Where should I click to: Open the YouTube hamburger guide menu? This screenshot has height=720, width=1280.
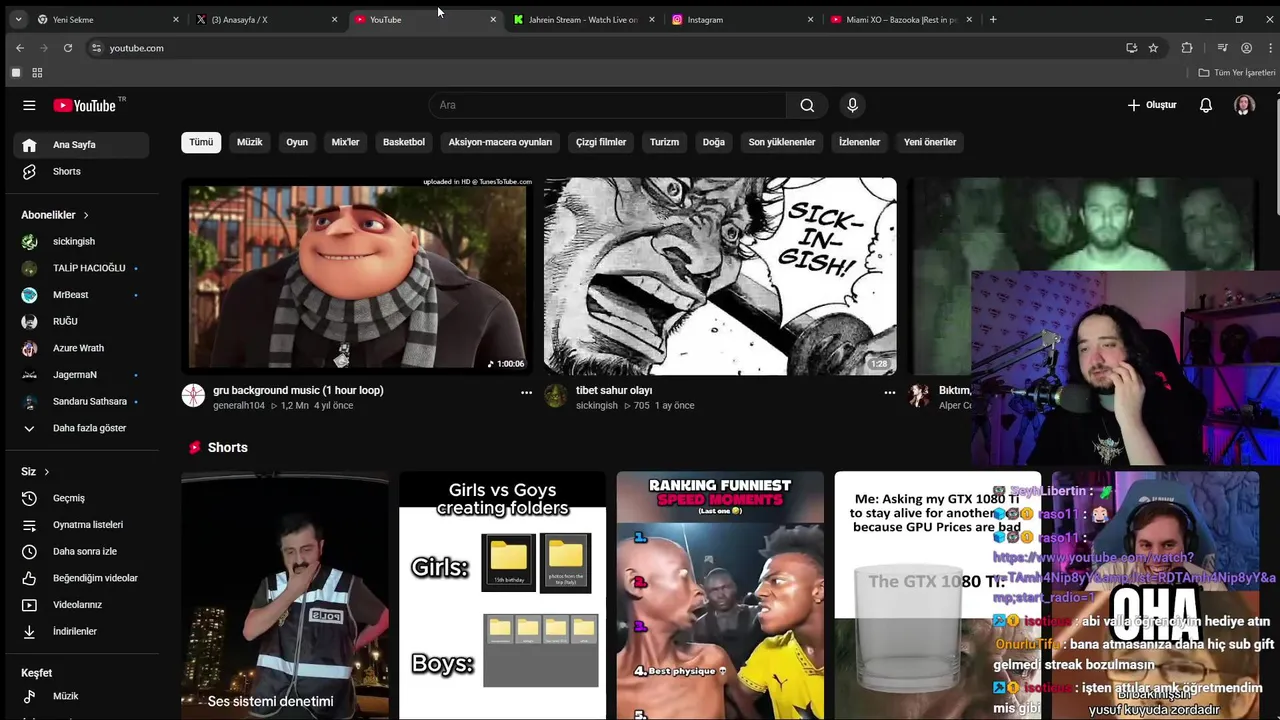click(x=29, y=105)
